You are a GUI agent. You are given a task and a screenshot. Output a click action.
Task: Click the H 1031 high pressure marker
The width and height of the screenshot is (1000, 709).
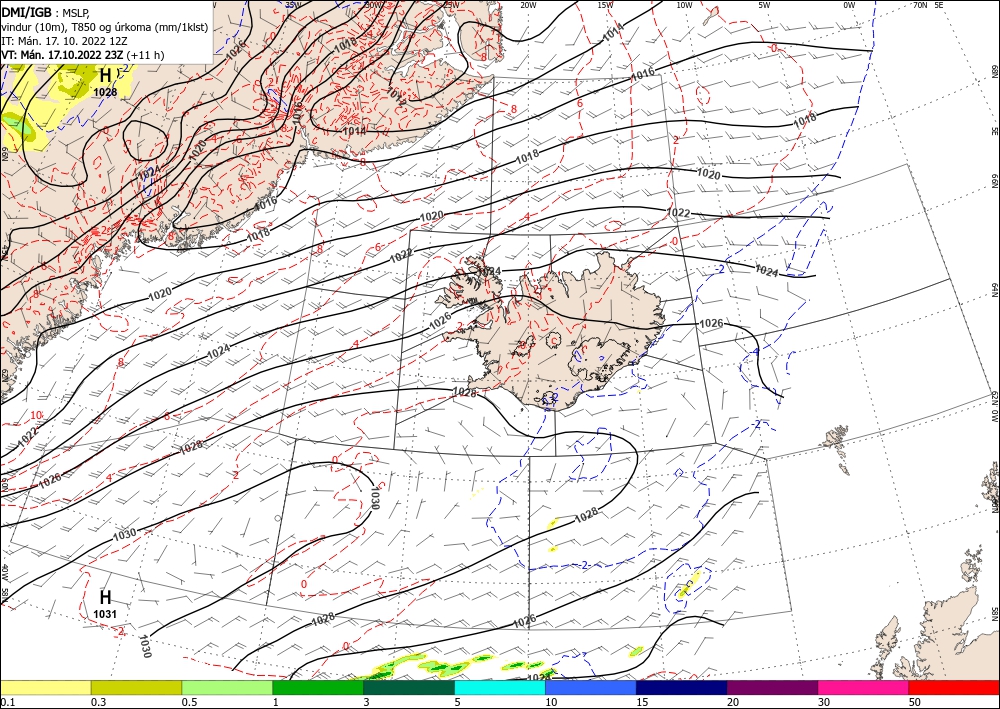point(105,604)
